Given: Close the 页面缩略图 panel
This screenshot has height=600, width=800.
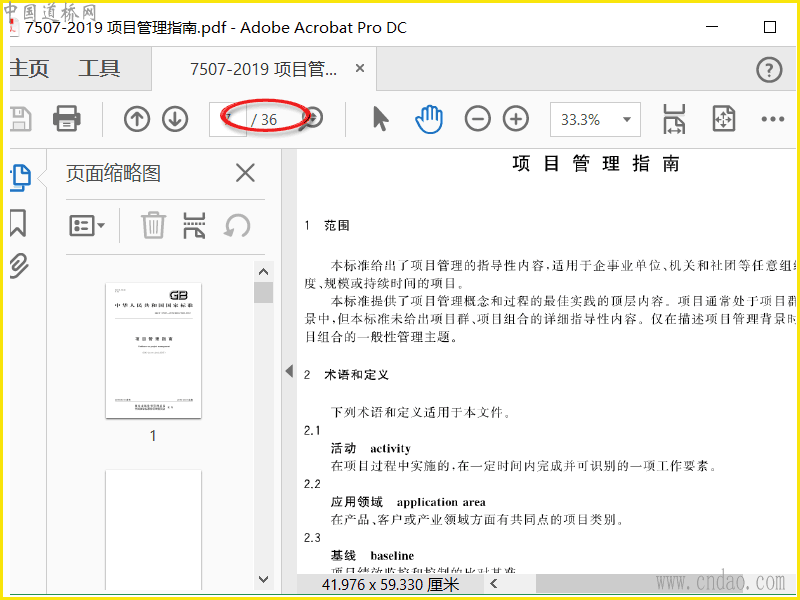Looking at the screenshot, I should [245, 173].
